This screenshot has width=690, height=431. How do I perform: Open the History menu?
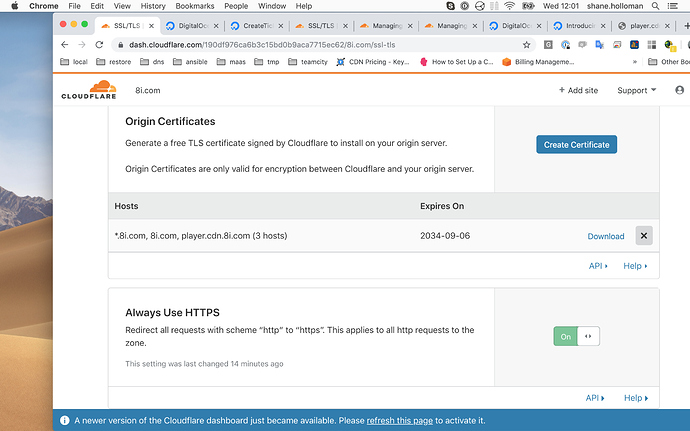point(153,6)
